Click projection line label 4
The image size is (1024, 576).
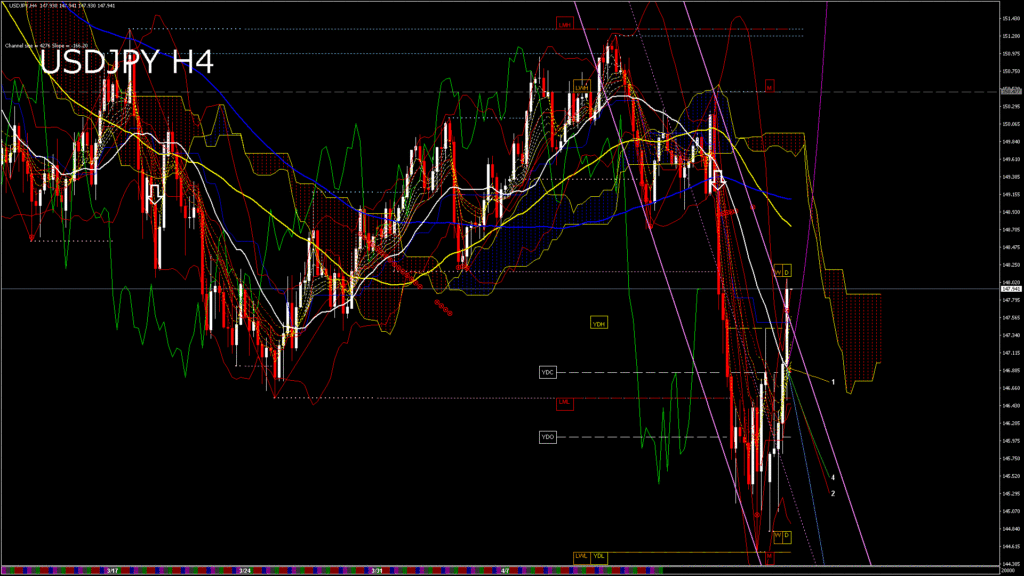pyautogui.click(x=833, y=477)
